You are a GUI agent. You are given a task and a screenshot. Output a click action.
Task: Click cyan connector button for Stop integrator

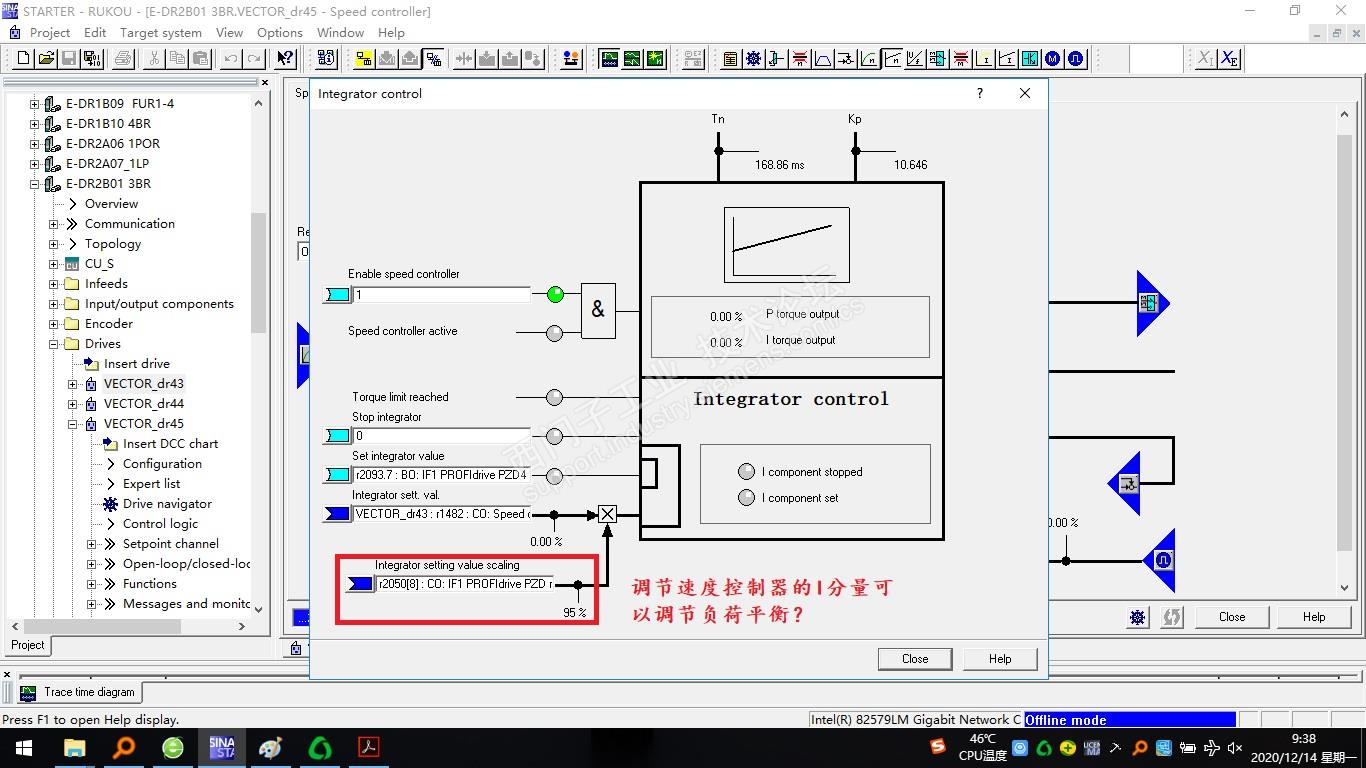pyautogui.click(x=338, y=436)
